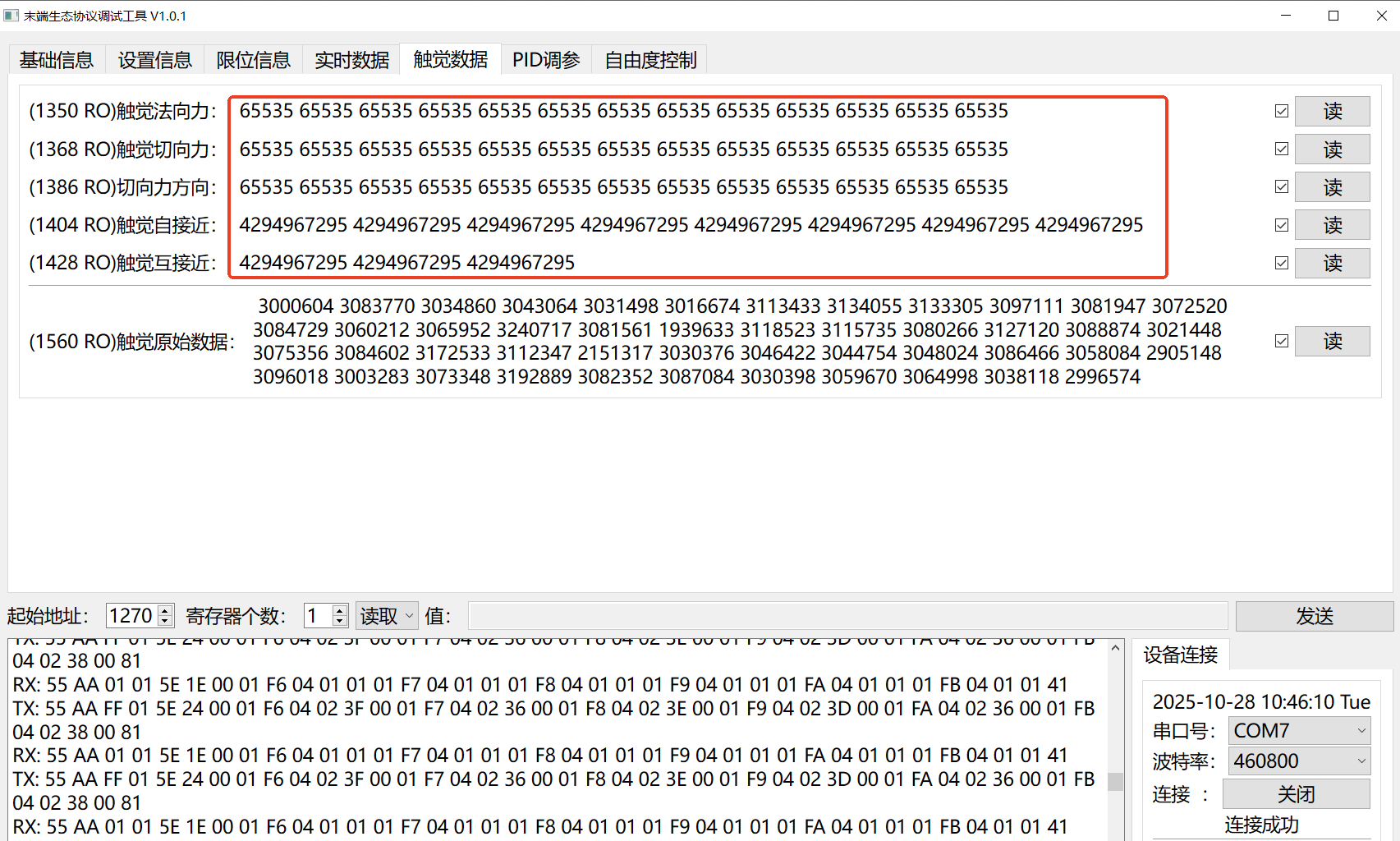Open the 串口号 COM7 dropdown
Image resolution: width=1400 pixels, height=841 pixels.
(1299, 730)
